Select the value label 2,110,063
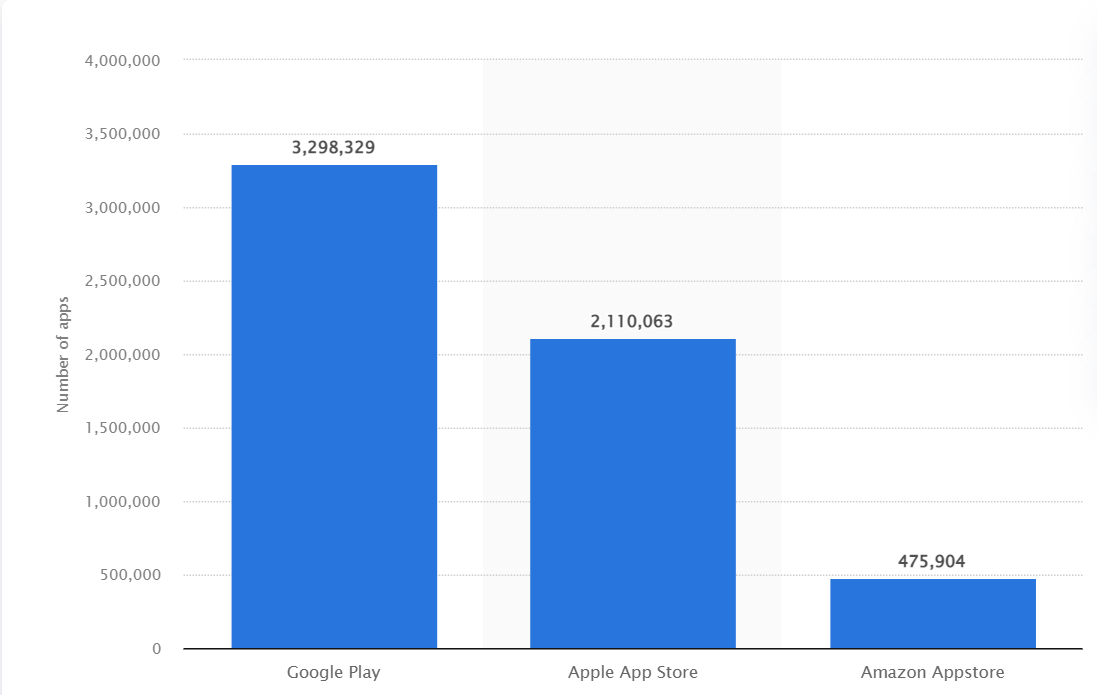This screenshot has width=1097, height=695. [633, 320]
